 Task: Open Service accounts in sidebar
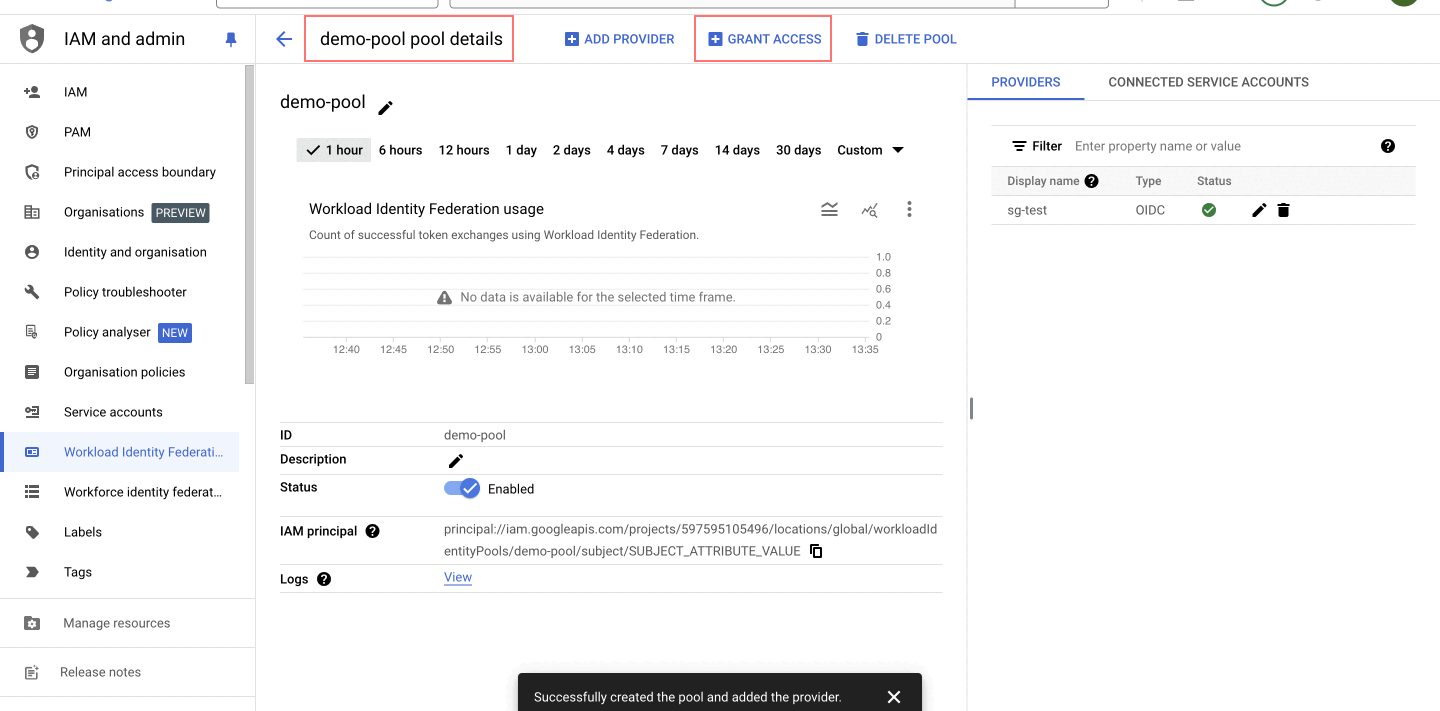click(x=113, y=412)
